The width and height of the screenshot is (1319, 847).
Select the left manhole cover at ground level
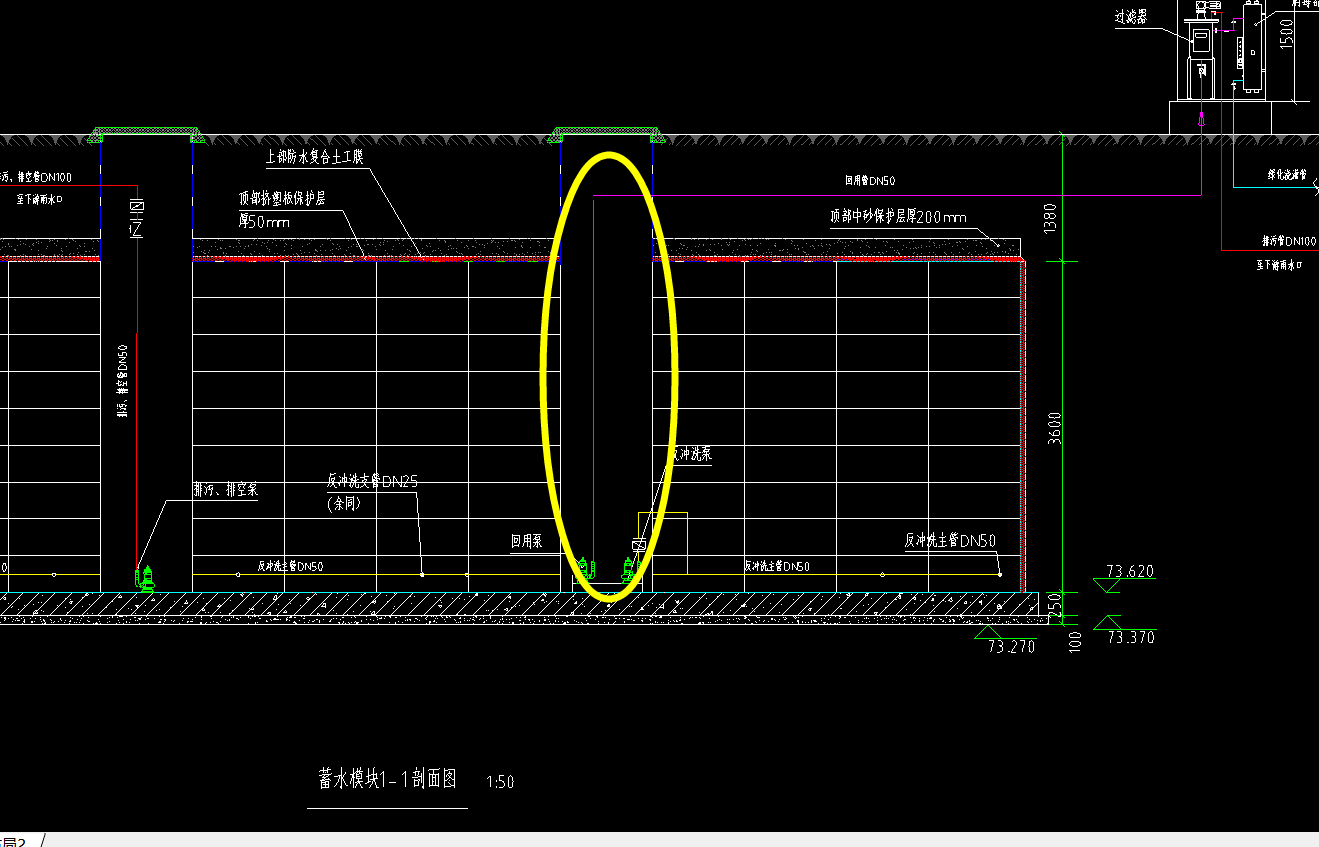click(146, 134)
